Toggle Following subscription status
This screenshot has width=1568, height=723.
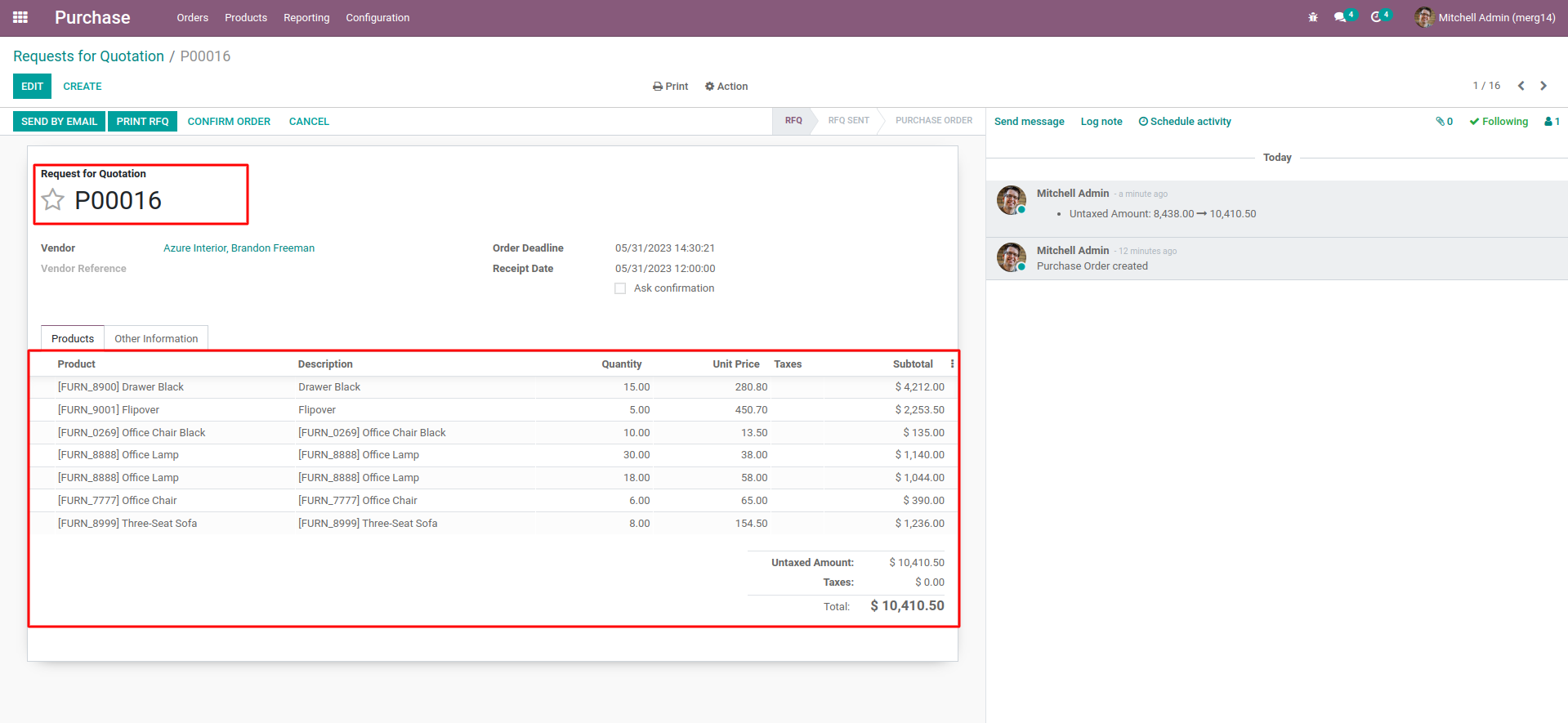1499,122
